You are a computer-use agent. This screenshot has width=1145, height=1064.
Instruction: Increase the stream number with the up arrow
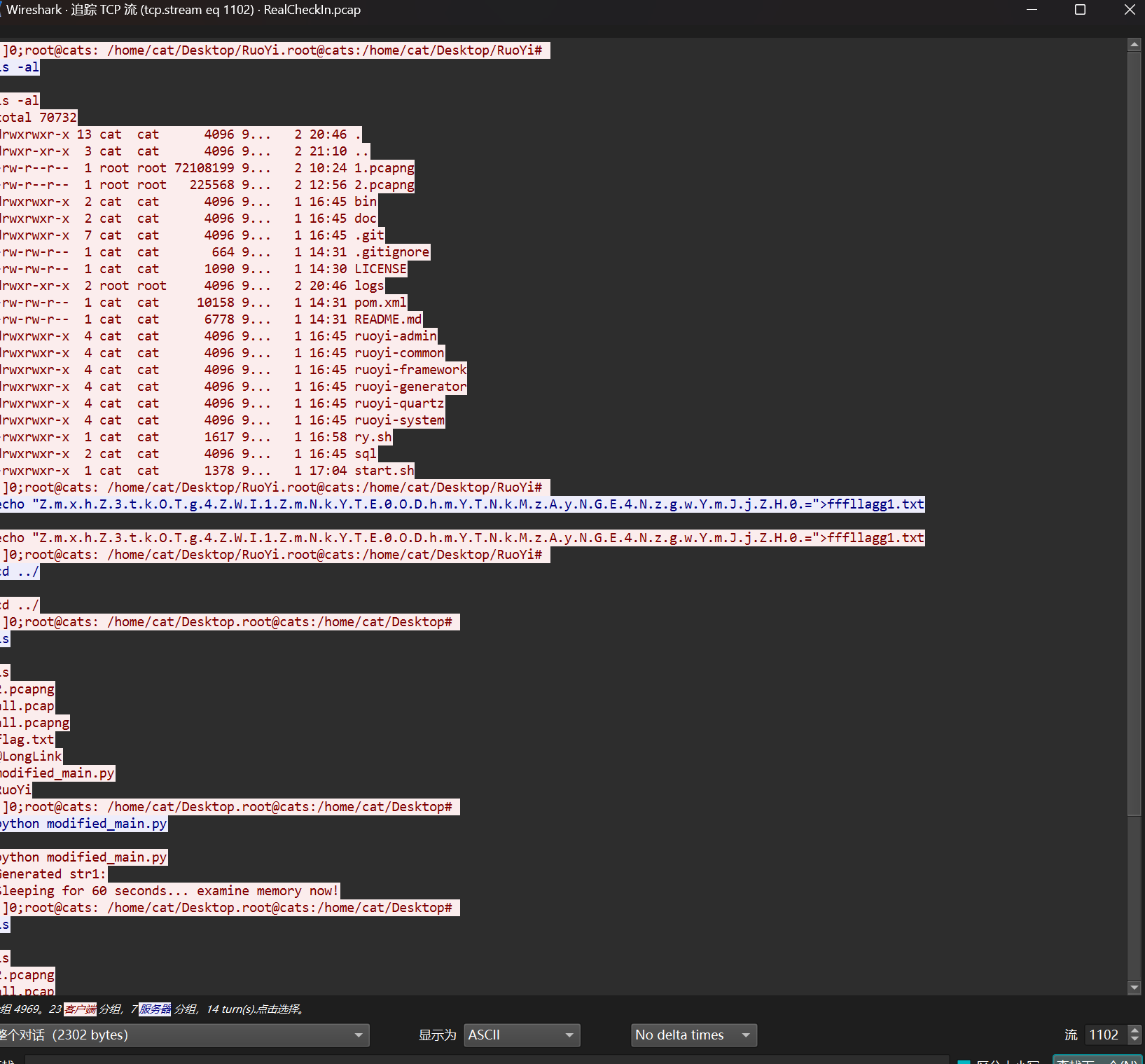(1135, 1030)
